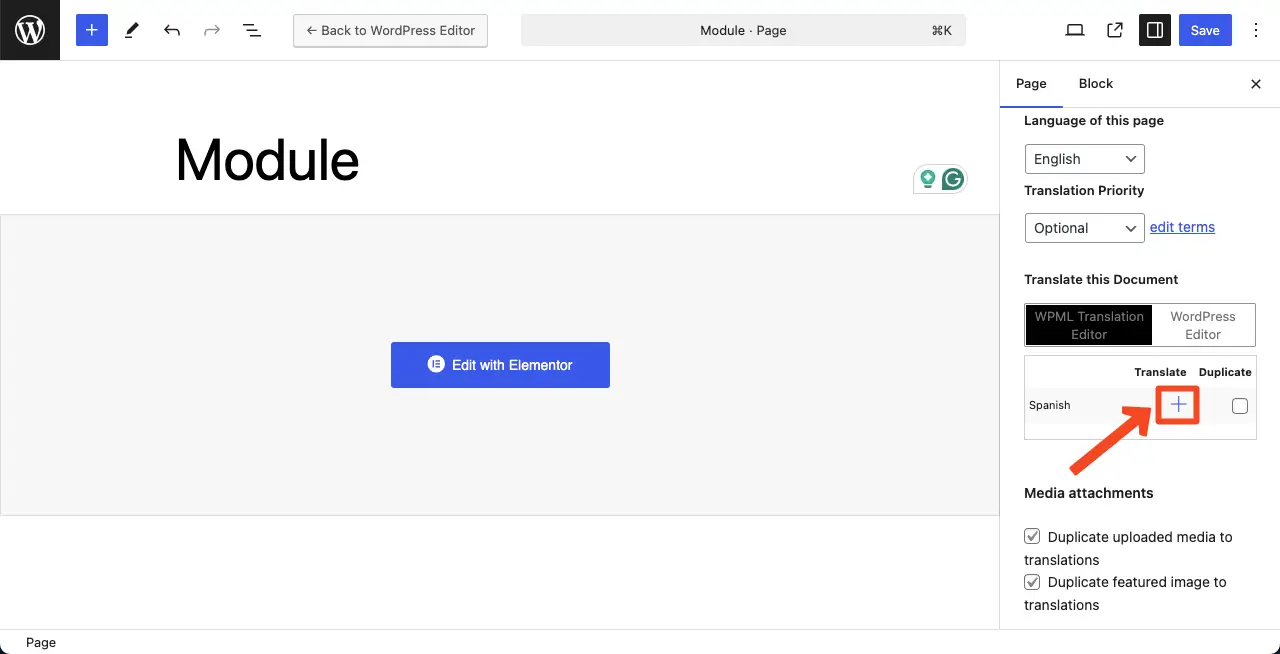Open the Optional translation priority dropdown

1085,228
